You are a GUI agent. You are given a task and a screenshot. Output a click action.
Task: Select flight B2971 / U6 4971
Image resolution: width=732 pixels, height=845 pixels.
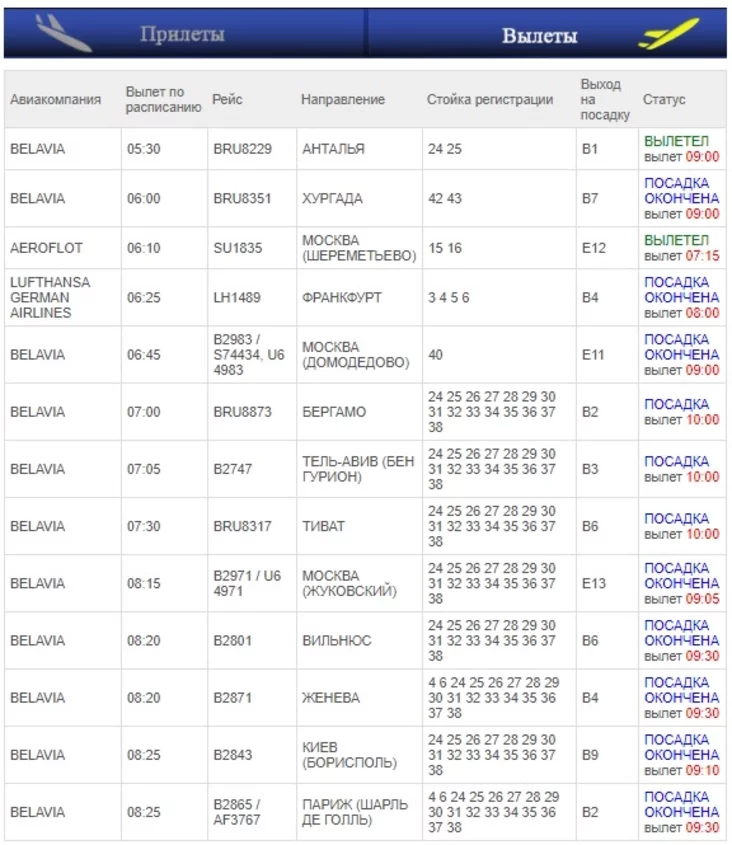click(247, 583)
